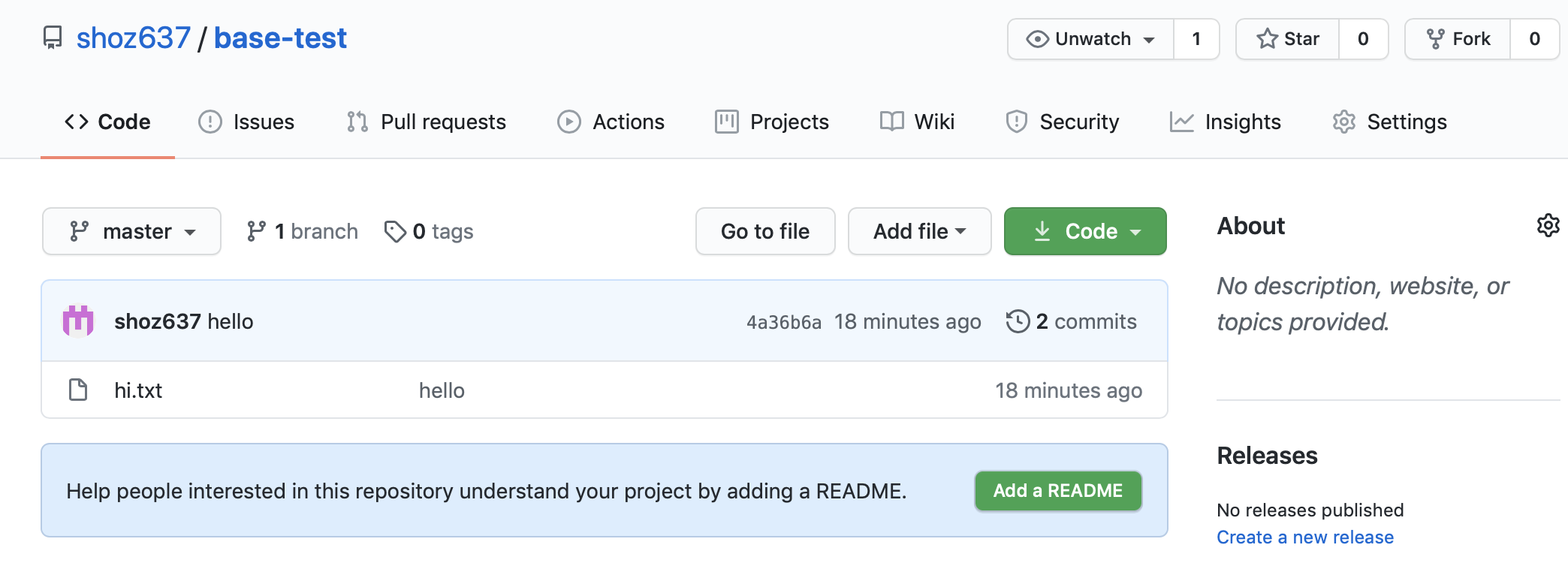Toggle Unwatch for this repository

1091,39
